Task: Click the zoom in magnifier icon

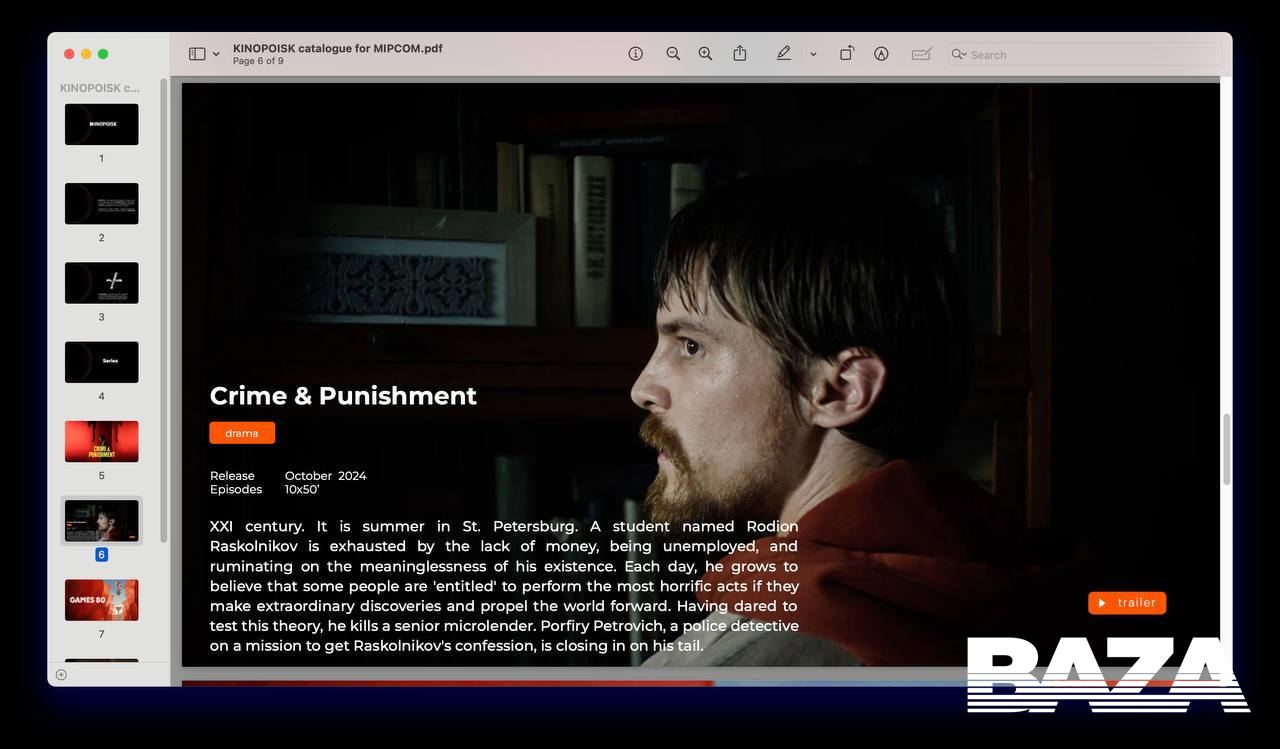Action: pos(705,54)
